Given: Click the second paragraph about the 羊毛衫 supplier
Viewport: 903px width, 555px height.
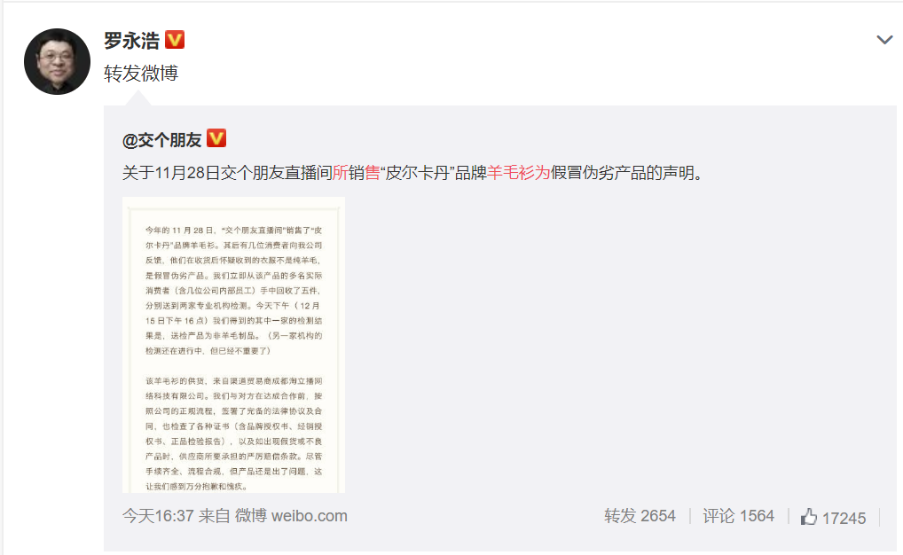Looking at the screenshot, I should click(x=234, y=434).
